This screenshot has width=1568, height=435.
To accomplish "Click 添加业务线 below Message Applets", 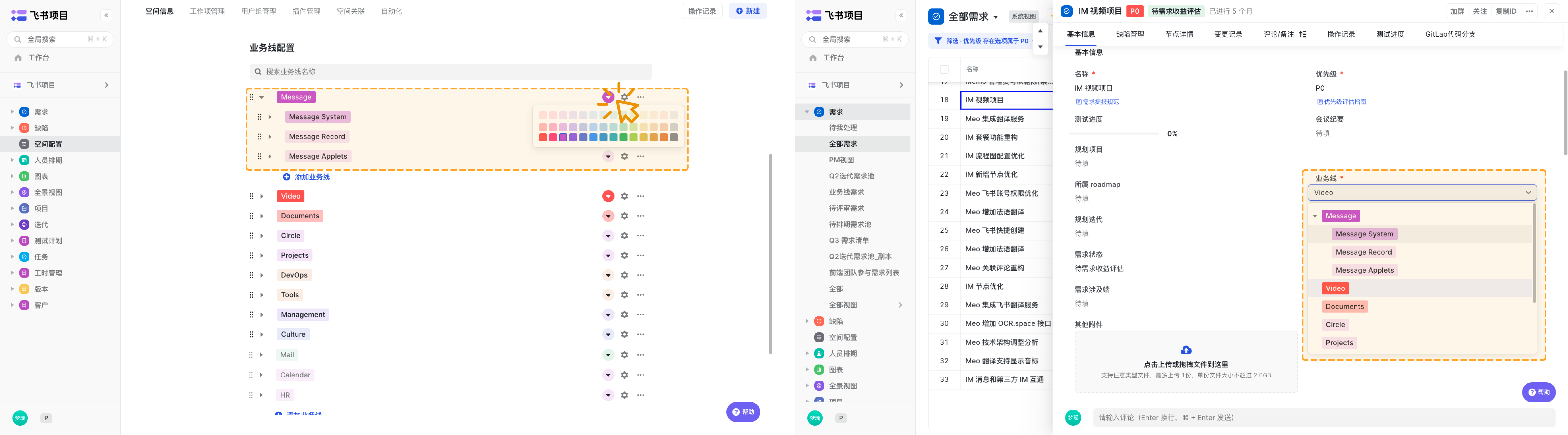I will click(x=307, y=177).
